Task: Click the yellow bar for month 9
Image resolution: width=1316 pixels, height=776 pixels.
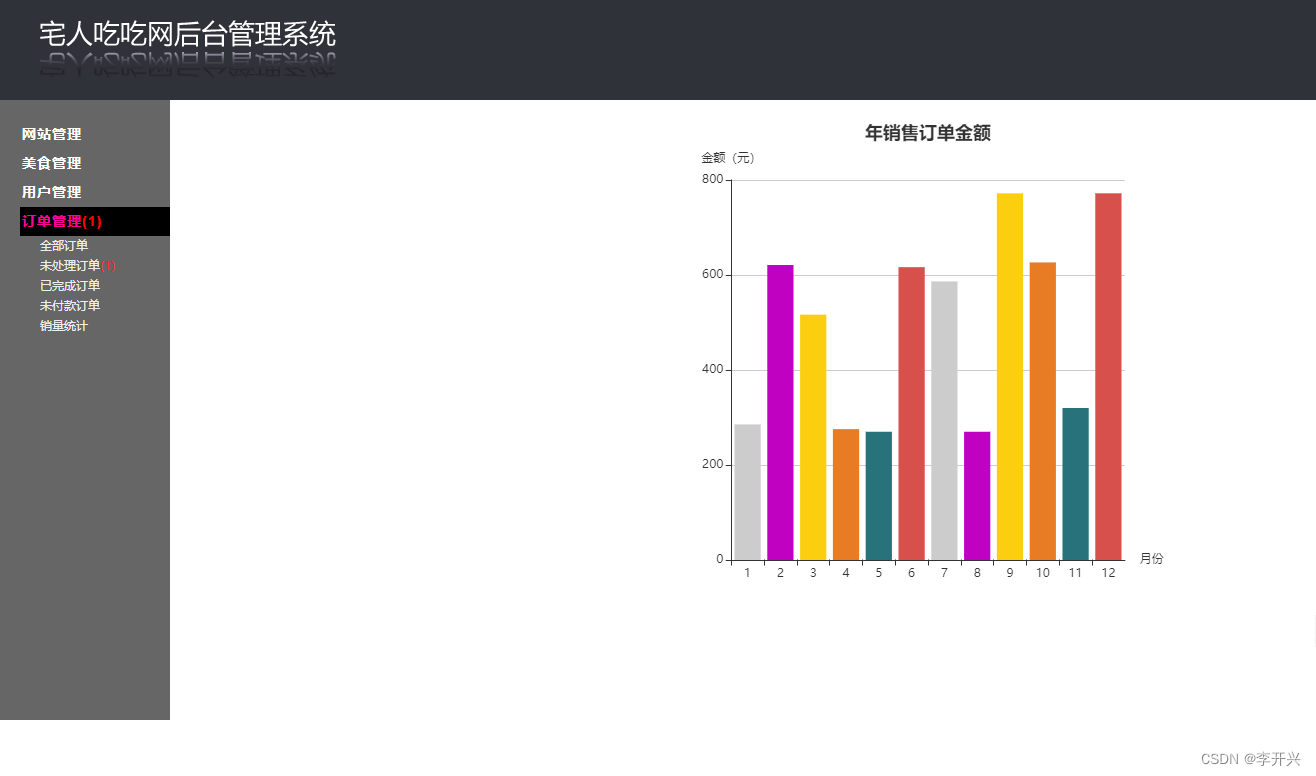Action: tap(1010, 376)
